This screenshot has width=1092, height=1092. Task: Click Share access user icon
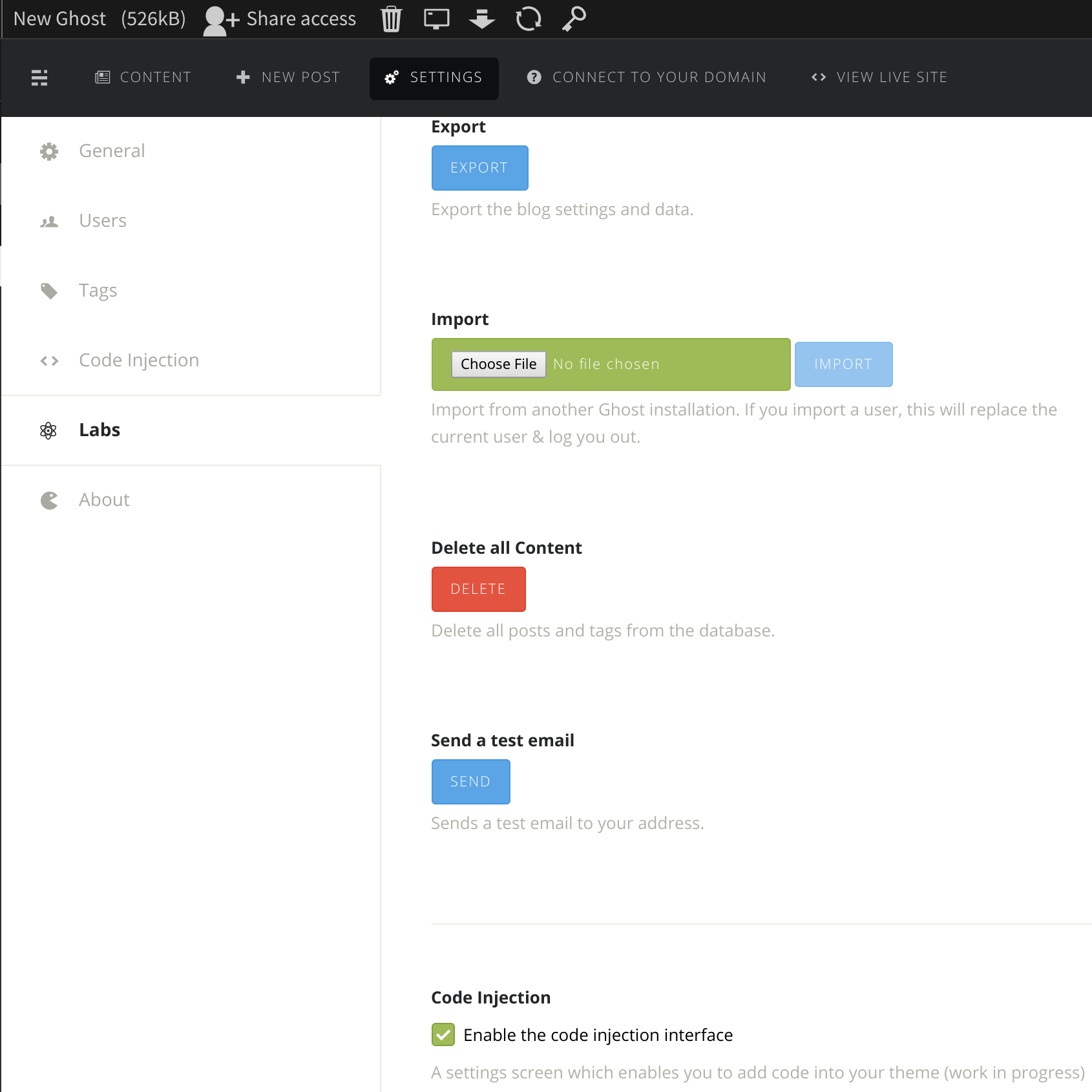point(220,20)
